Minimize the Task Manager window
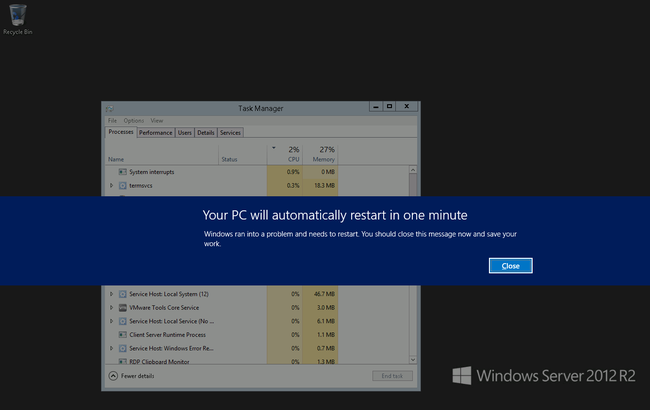Viewport: 650px width, 410px height. pyautogui.click(x=376, y=107)
